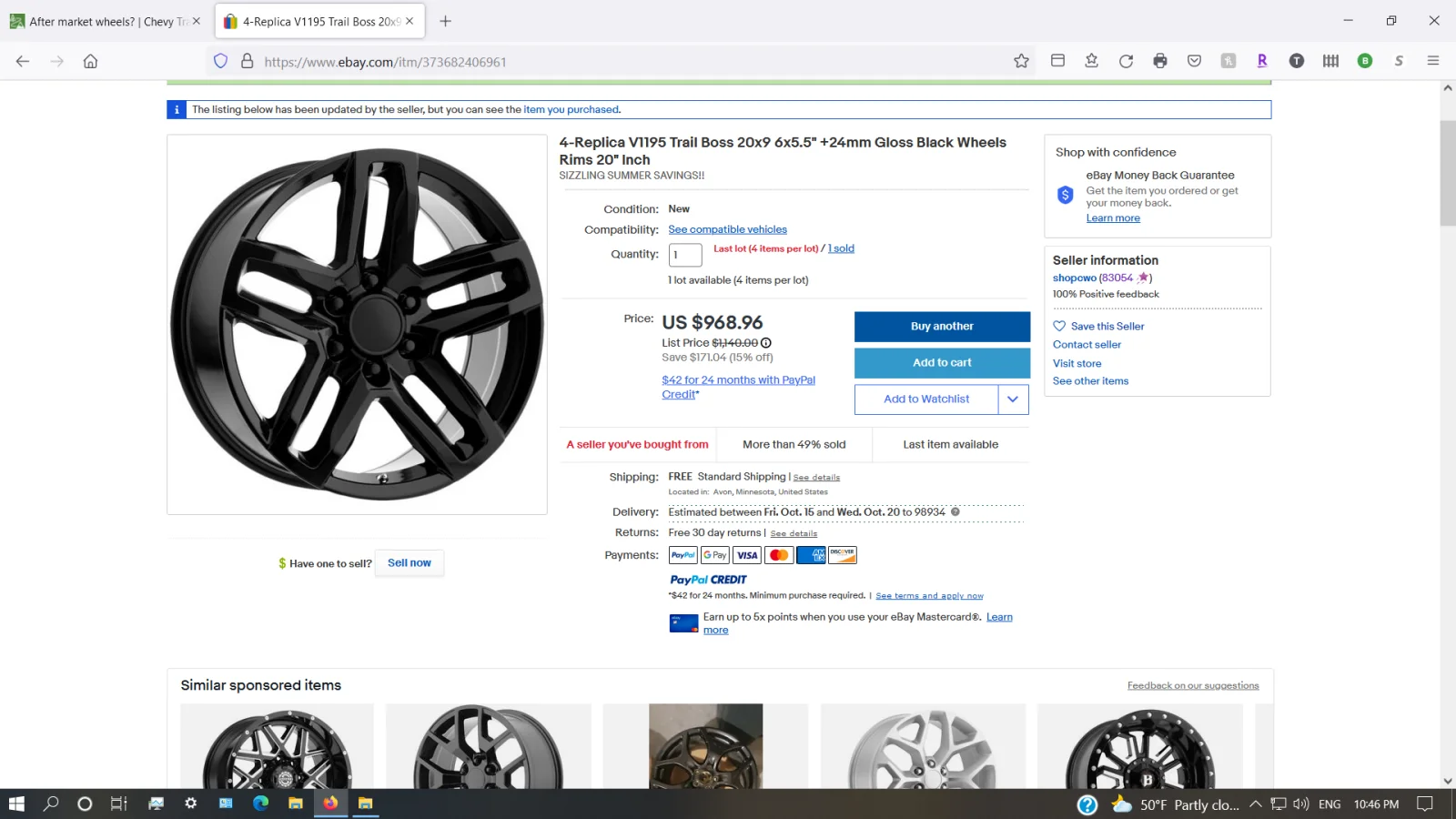Click the site shield tracking protection icon
The width and height of the screenshot is (1456, 819).
tap(220, 61)
